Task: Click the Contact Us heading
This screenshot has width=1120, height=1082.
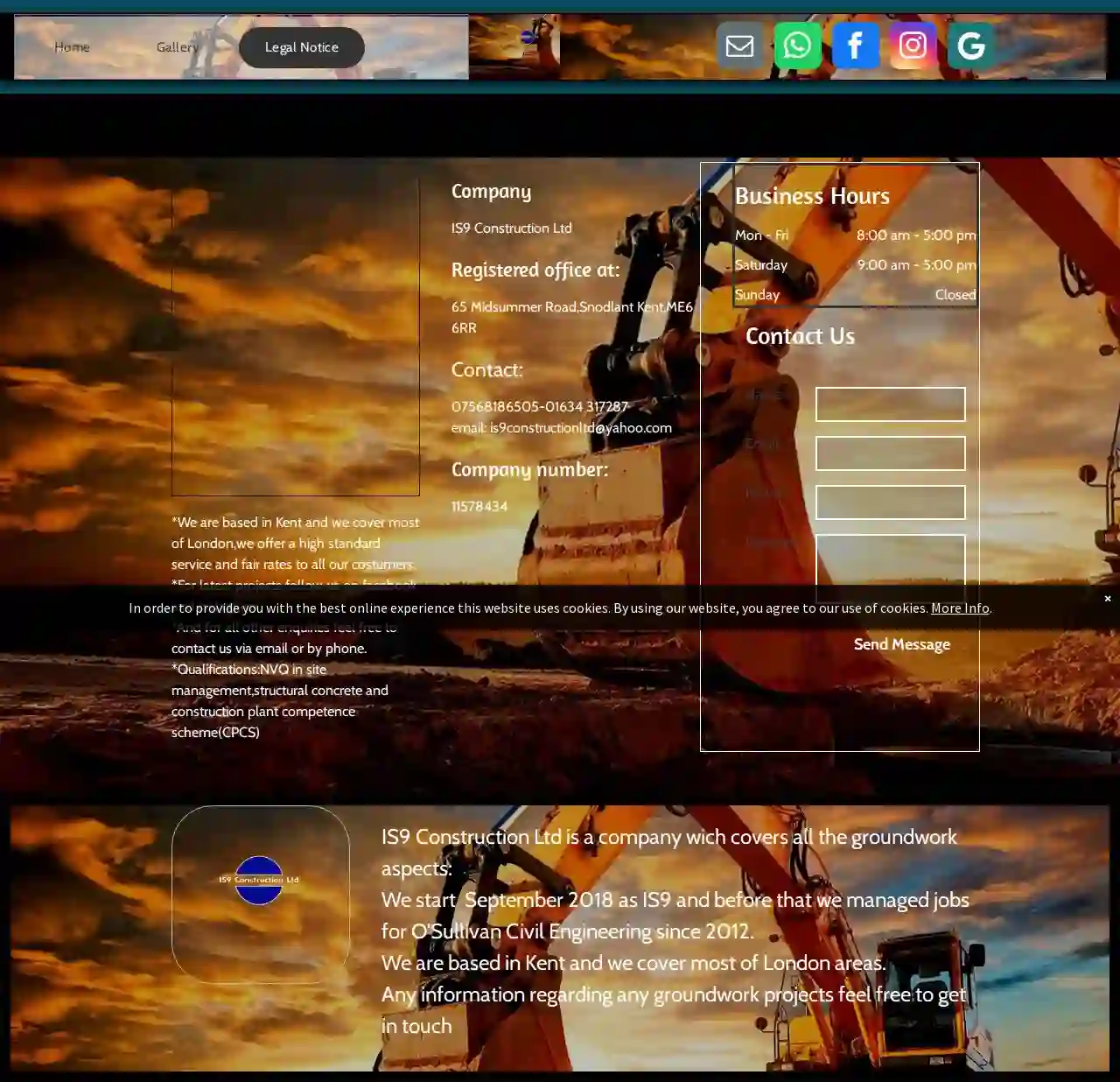Action: tap(800, 336)
